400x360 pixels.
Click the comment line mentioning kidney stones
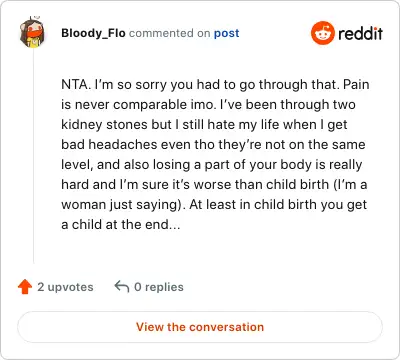(x=204, y=125)
